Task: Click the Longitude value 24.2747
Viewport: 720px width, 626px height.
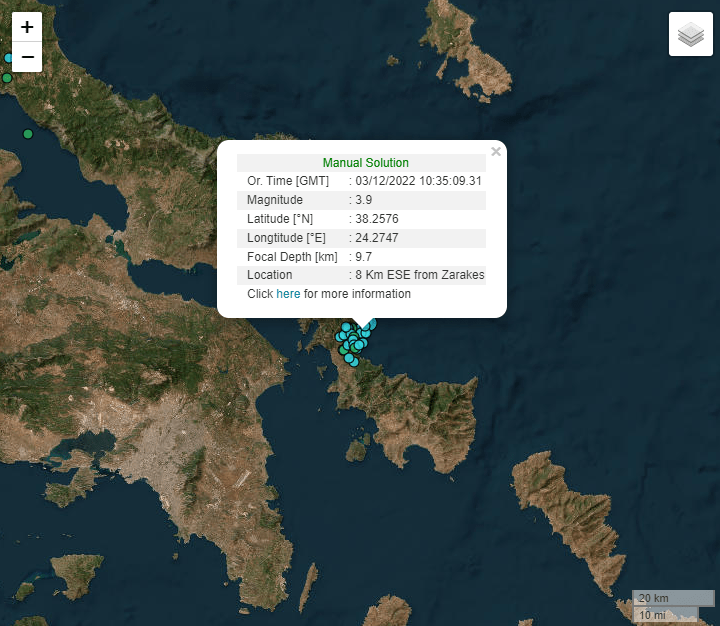Action: [377, 238]
